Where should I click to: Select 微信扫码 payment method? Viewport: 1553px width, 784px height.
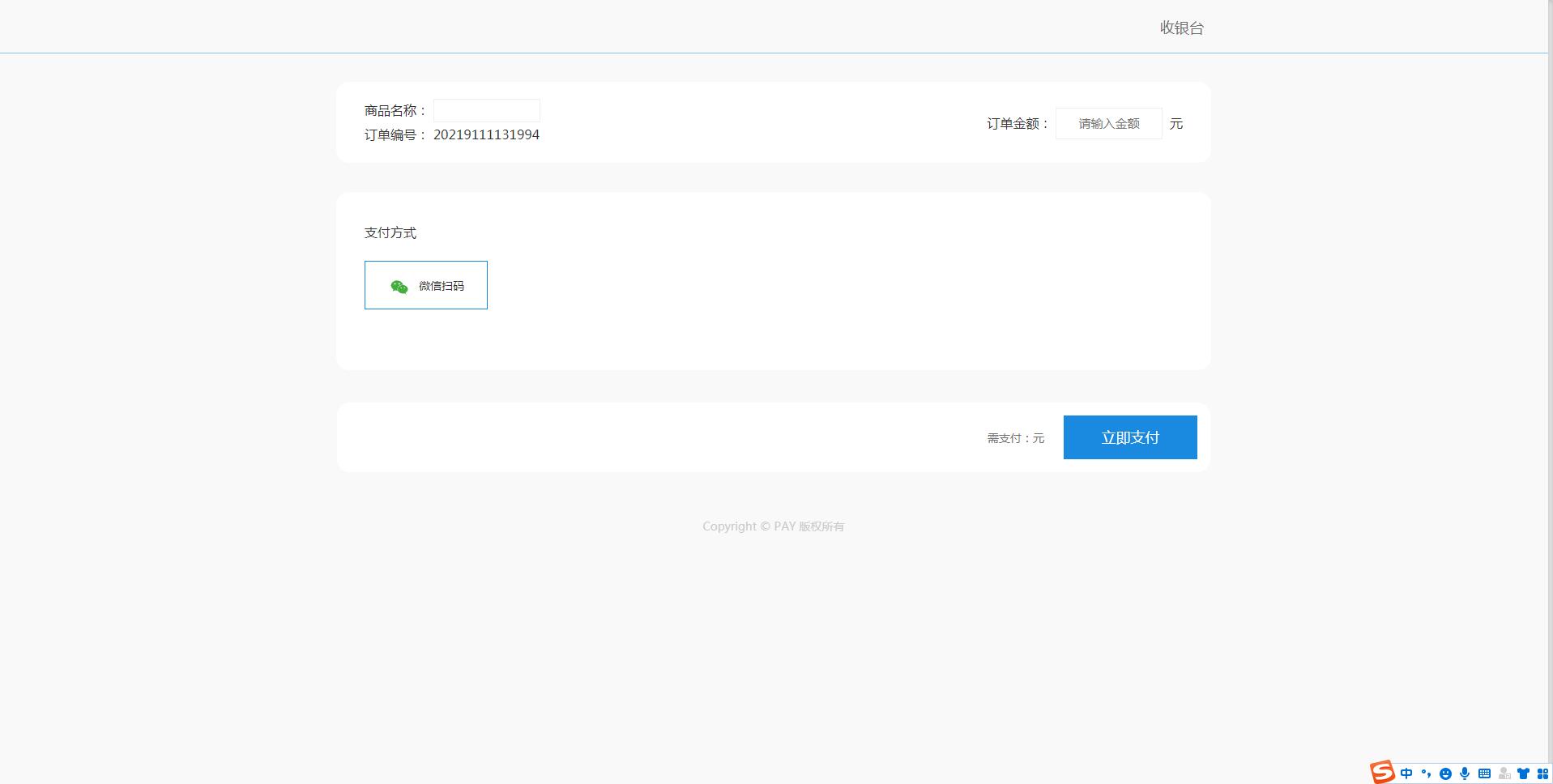click(426, 285)
